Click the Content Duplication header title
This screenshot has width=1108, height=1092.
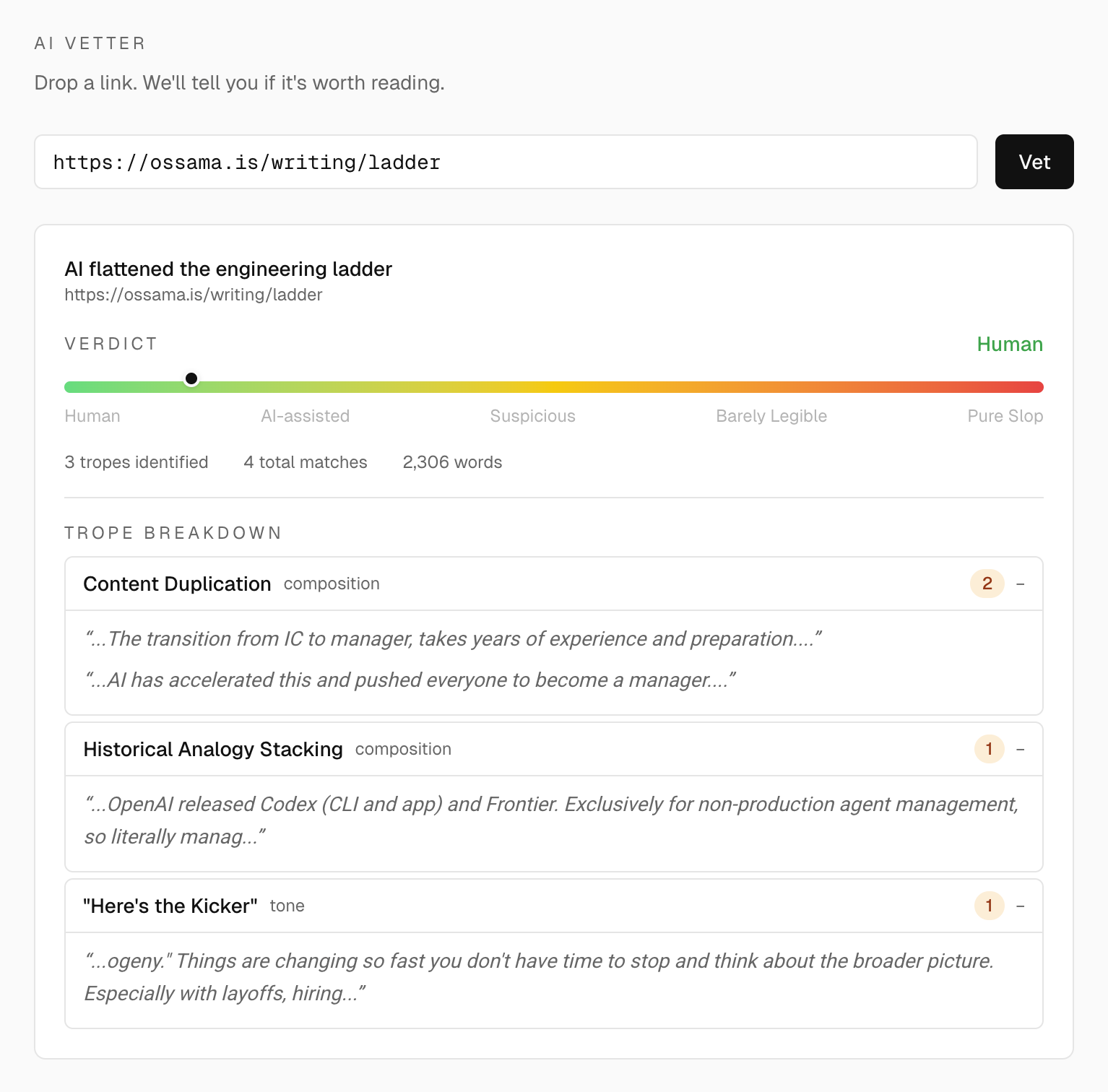point(177,584)
